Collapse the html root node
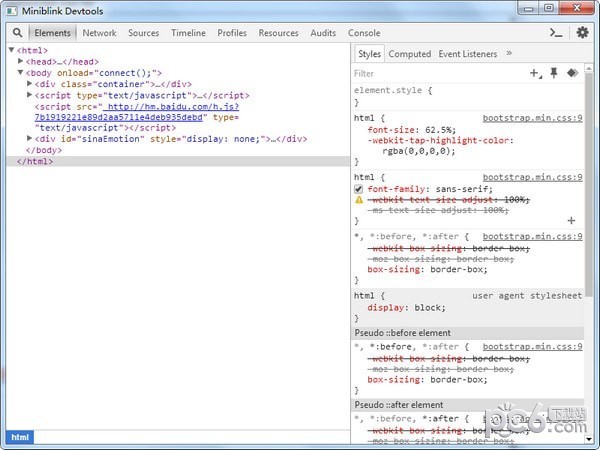Viewport: 600px width, 450px height. 11,50
